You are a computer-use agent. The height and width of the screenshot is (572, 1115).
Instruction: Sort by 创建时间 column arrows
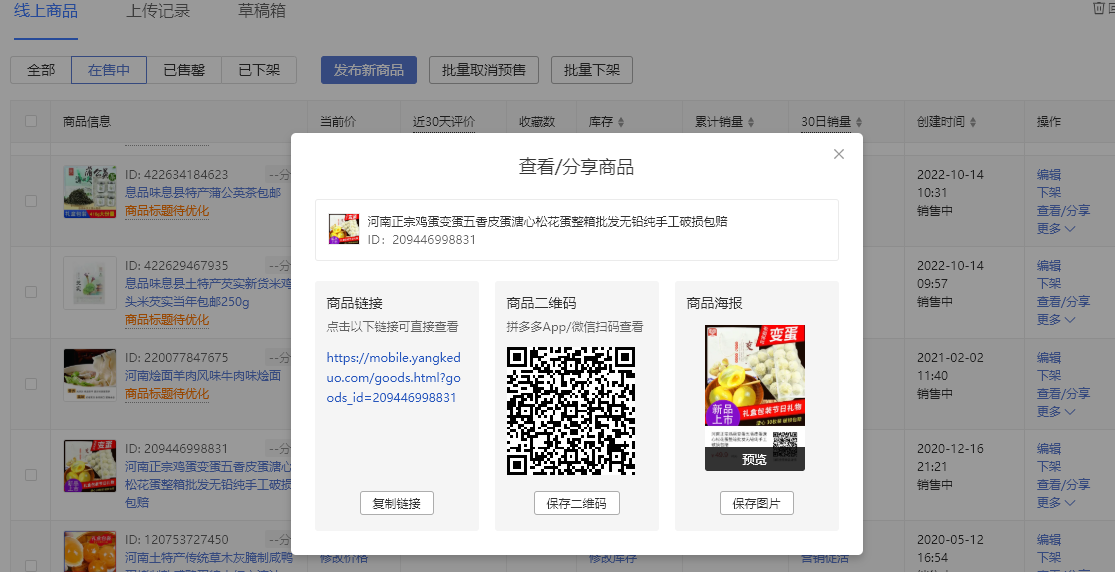[973, 122]
